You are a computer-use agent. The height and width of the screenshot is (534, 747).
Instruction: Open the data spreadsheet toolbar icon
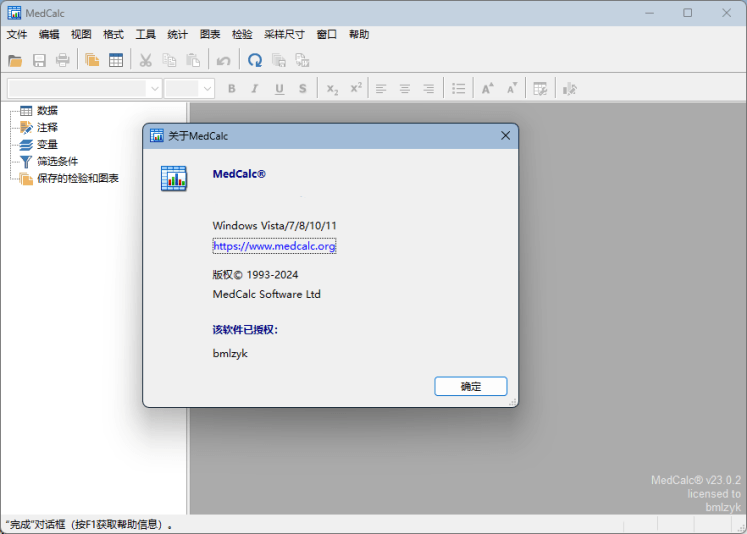[116, 60]
